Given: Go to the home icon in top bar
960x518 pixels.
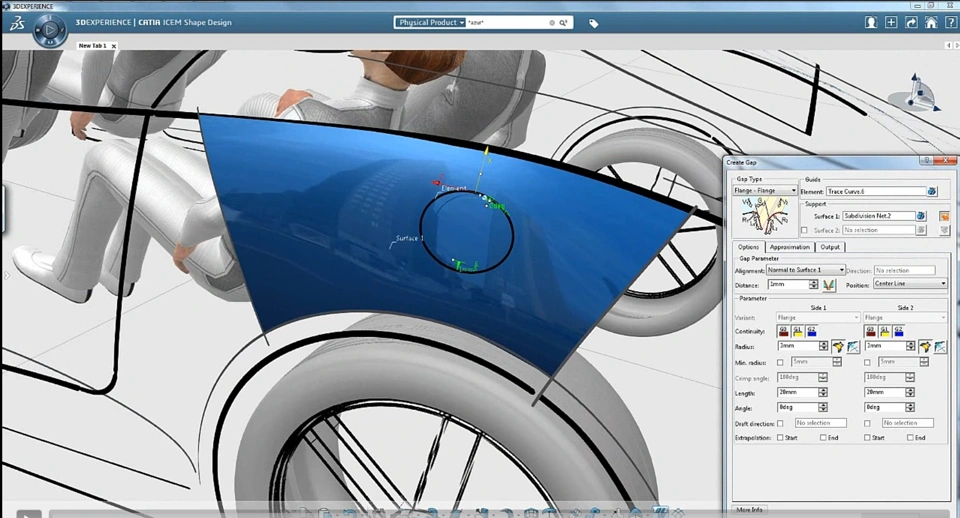Looking at the screenshot, I should coord(931,23).
